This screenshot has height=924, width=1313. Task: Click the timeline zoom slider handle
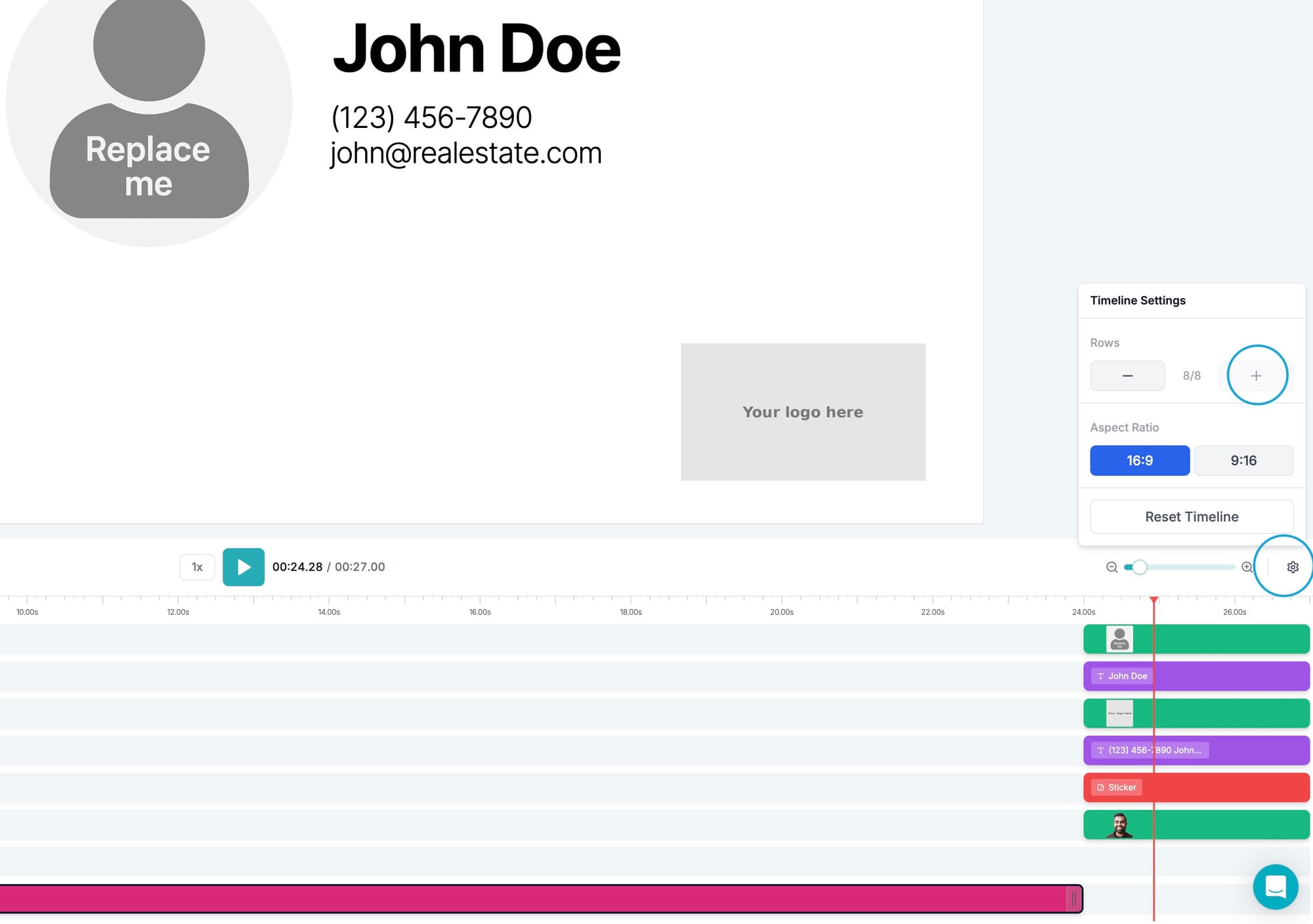click(1139, 567)
